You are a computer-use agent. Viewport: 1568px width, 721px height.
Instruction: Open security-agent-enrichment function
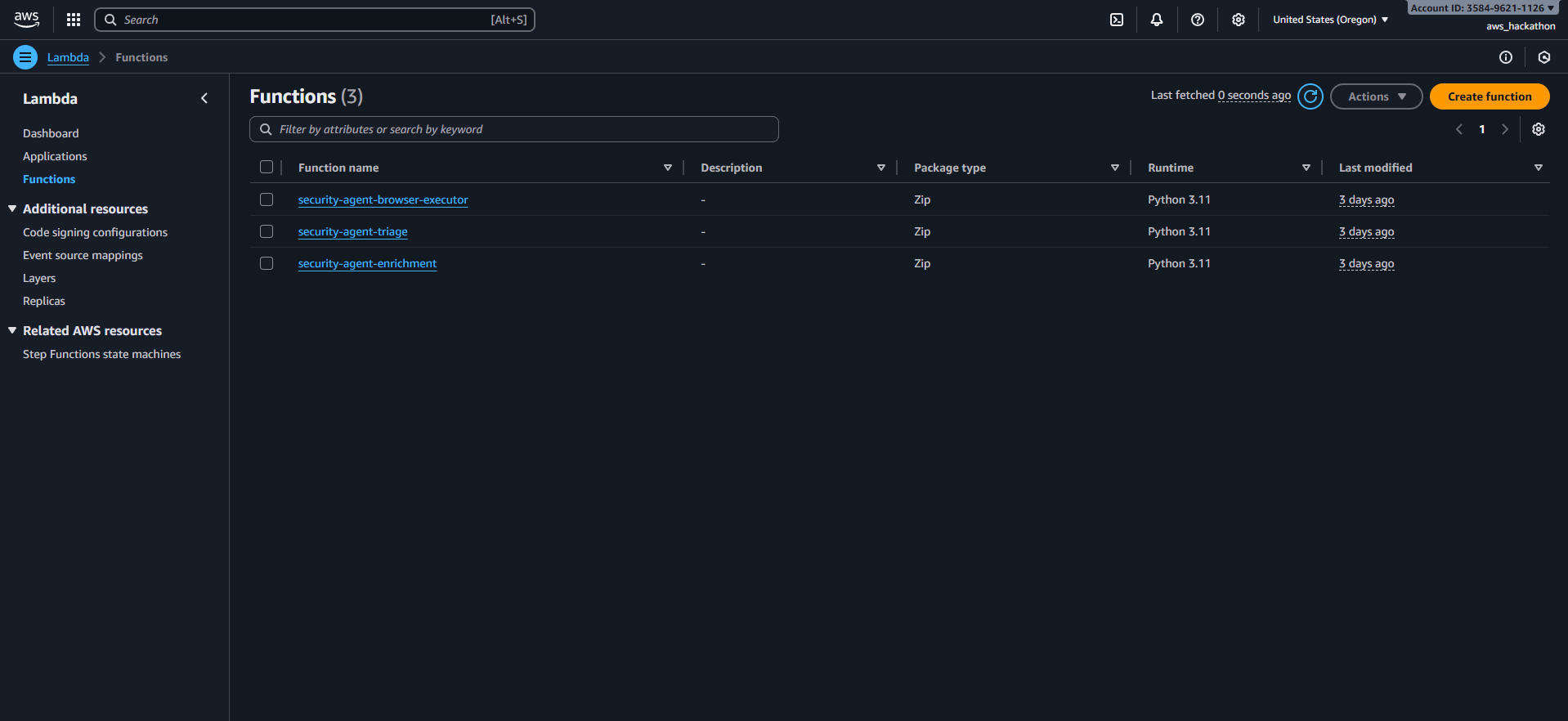pyautogui.click(x=367, y=263)
